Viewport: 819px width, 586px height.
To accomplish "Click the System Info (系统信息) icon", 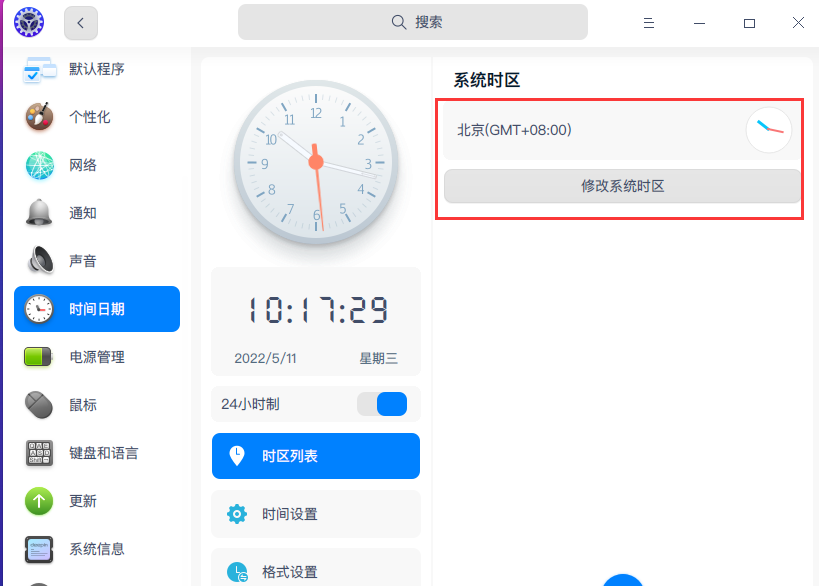I will point(39,549).
